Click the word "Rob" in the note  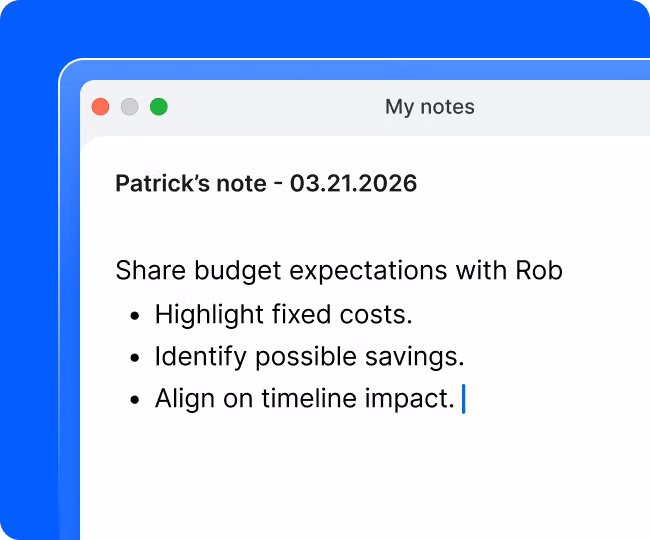(539, 270)
